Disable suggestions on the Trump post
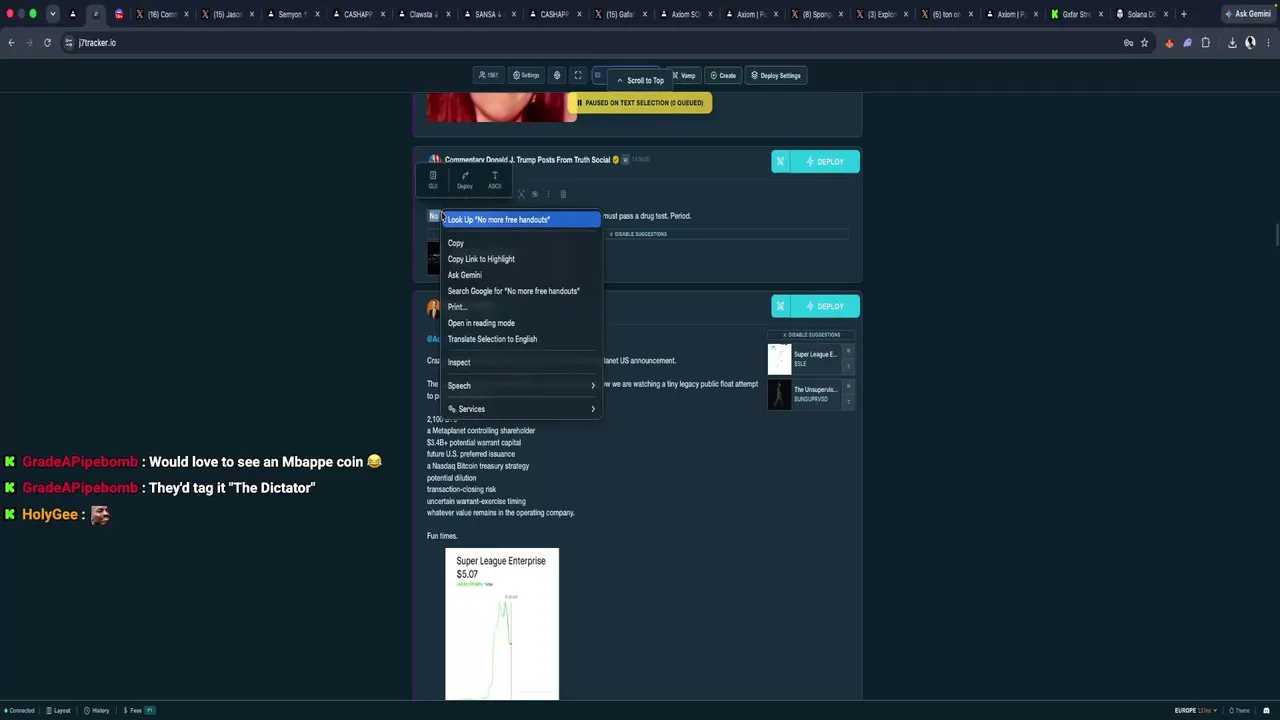Image resolution: width=1280 pixels, height=720 pixels. [638, 234]
